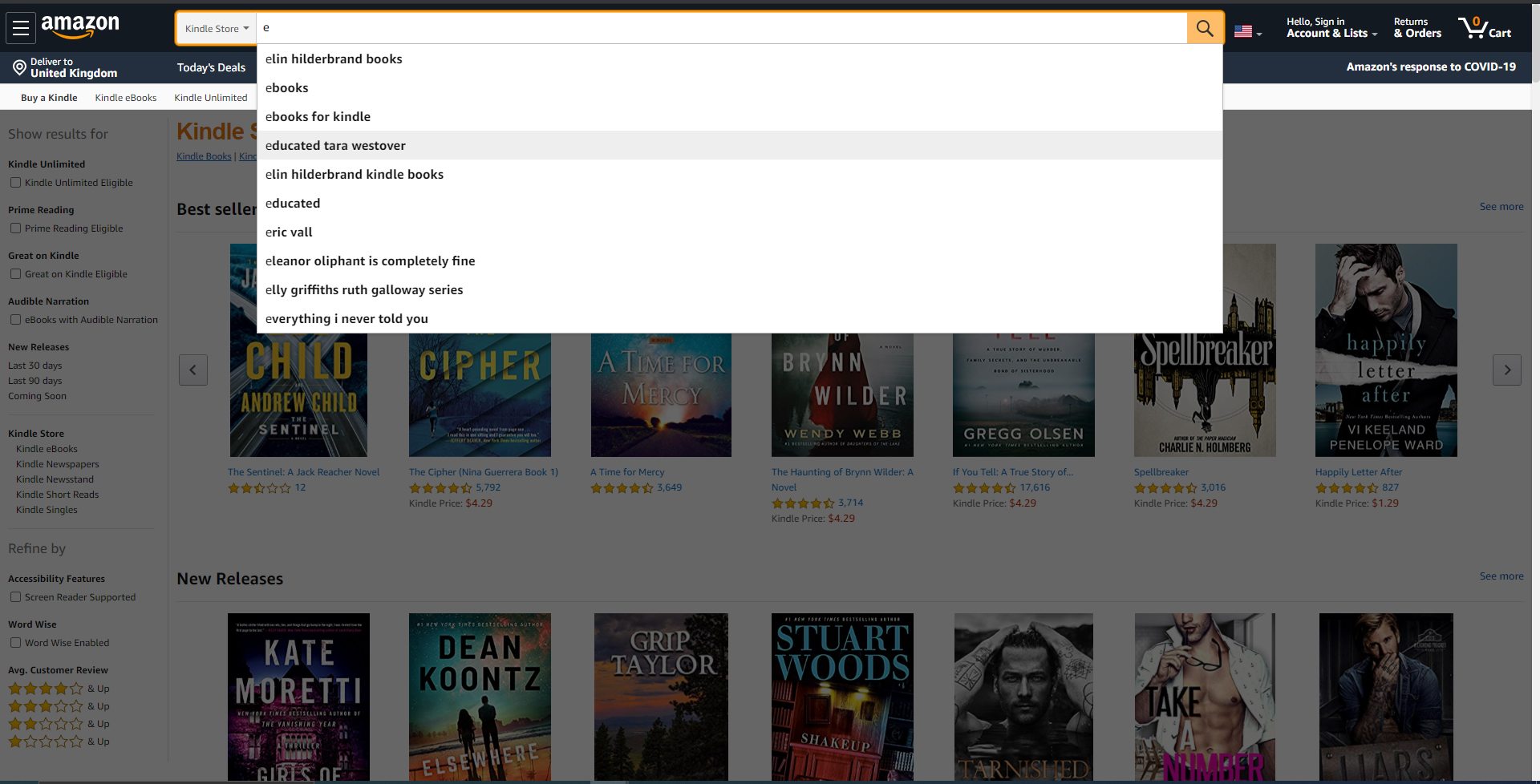Select suggestion 'educated tara westover'
The image size is (1540, 784).
(x=740, y=145)
